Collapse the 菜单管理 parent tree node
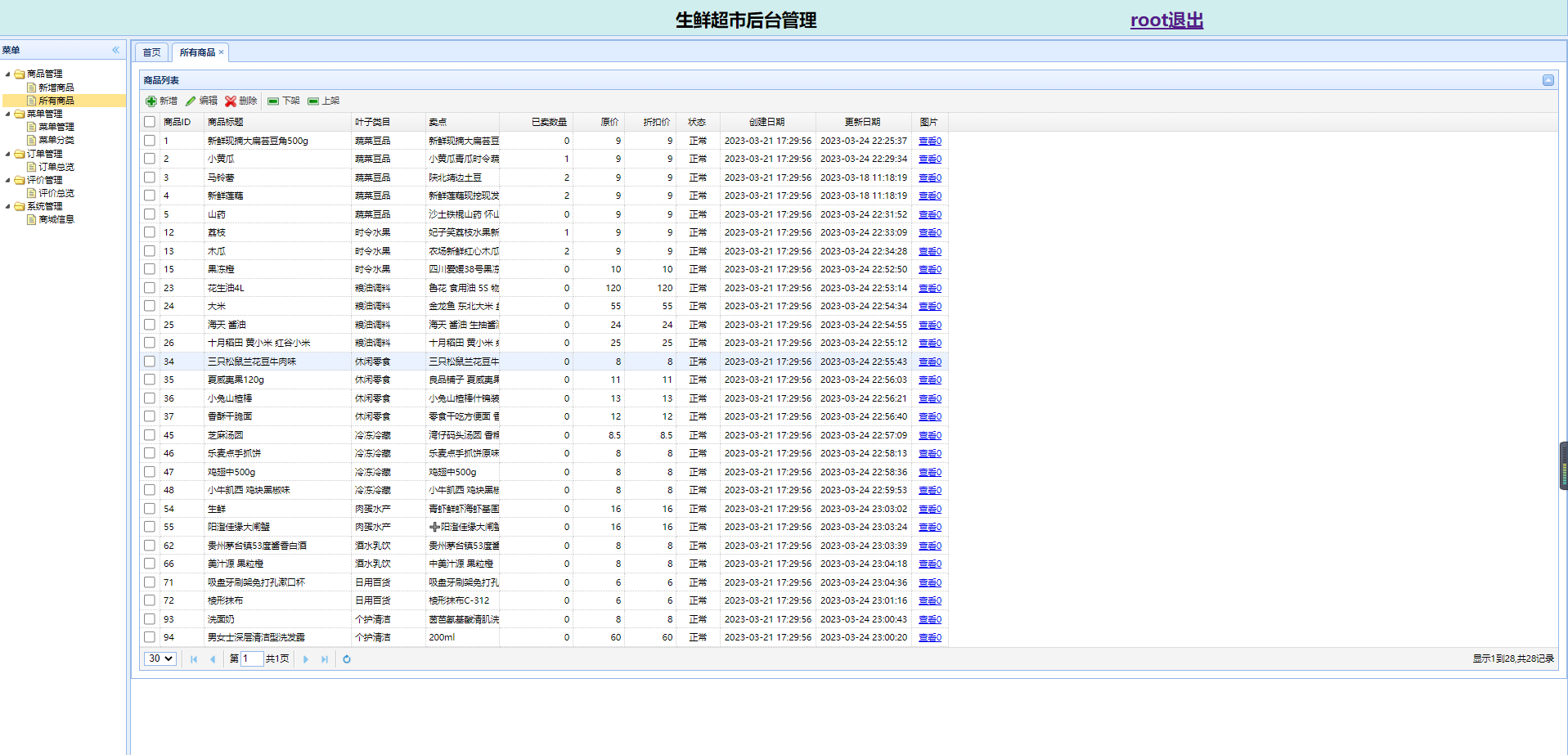Screen dimensions: 1568x755 point(8,114)
